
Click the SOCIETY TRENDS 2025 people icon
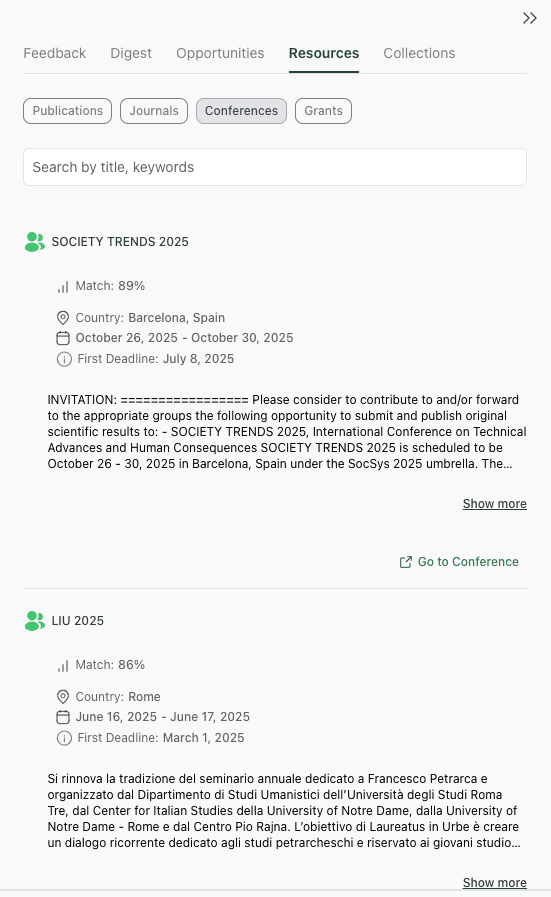click(35, 242)
